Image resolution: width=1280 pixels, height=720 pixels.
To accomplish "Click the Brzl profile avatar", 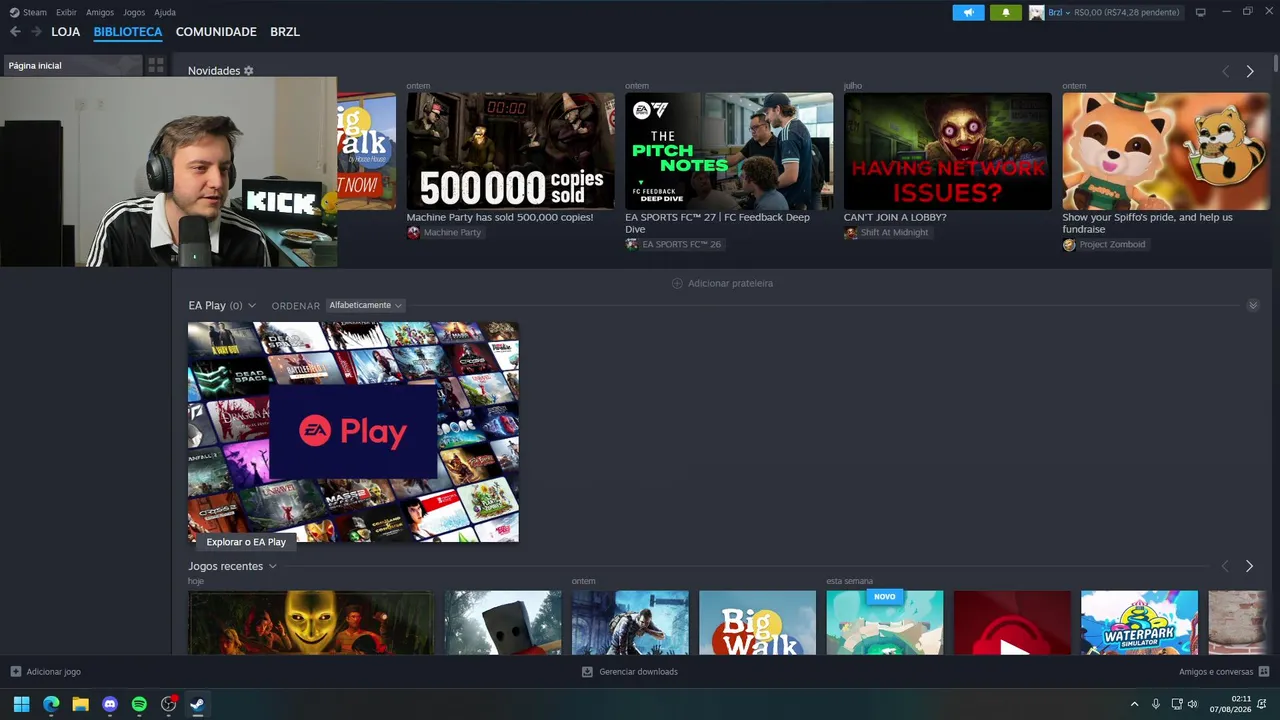I will 1036,12.
